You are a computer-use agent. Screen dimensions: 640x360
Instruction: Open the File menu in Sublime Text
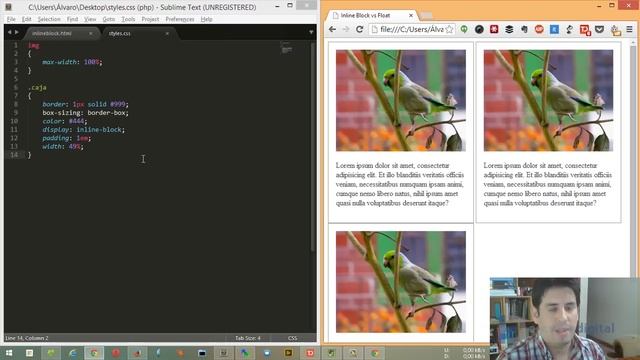[11, 19]
